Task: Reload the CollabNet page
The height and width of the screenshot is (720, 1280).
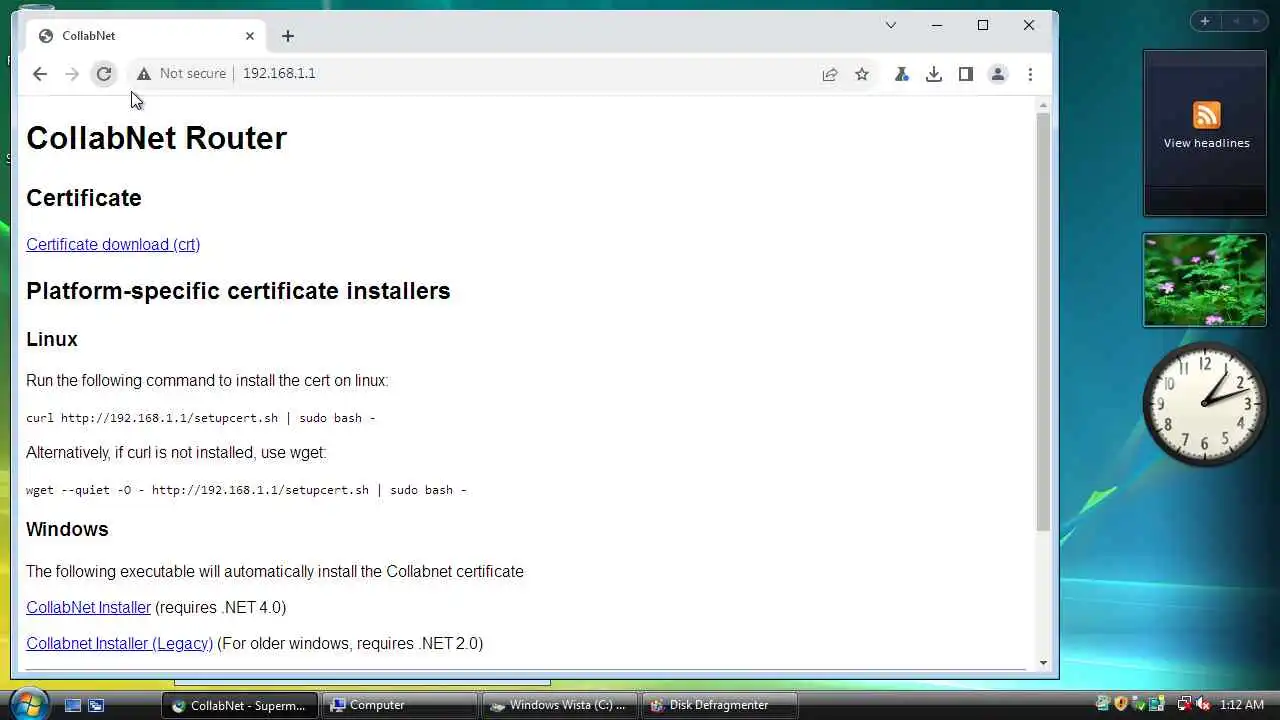Action: (104, 74)
